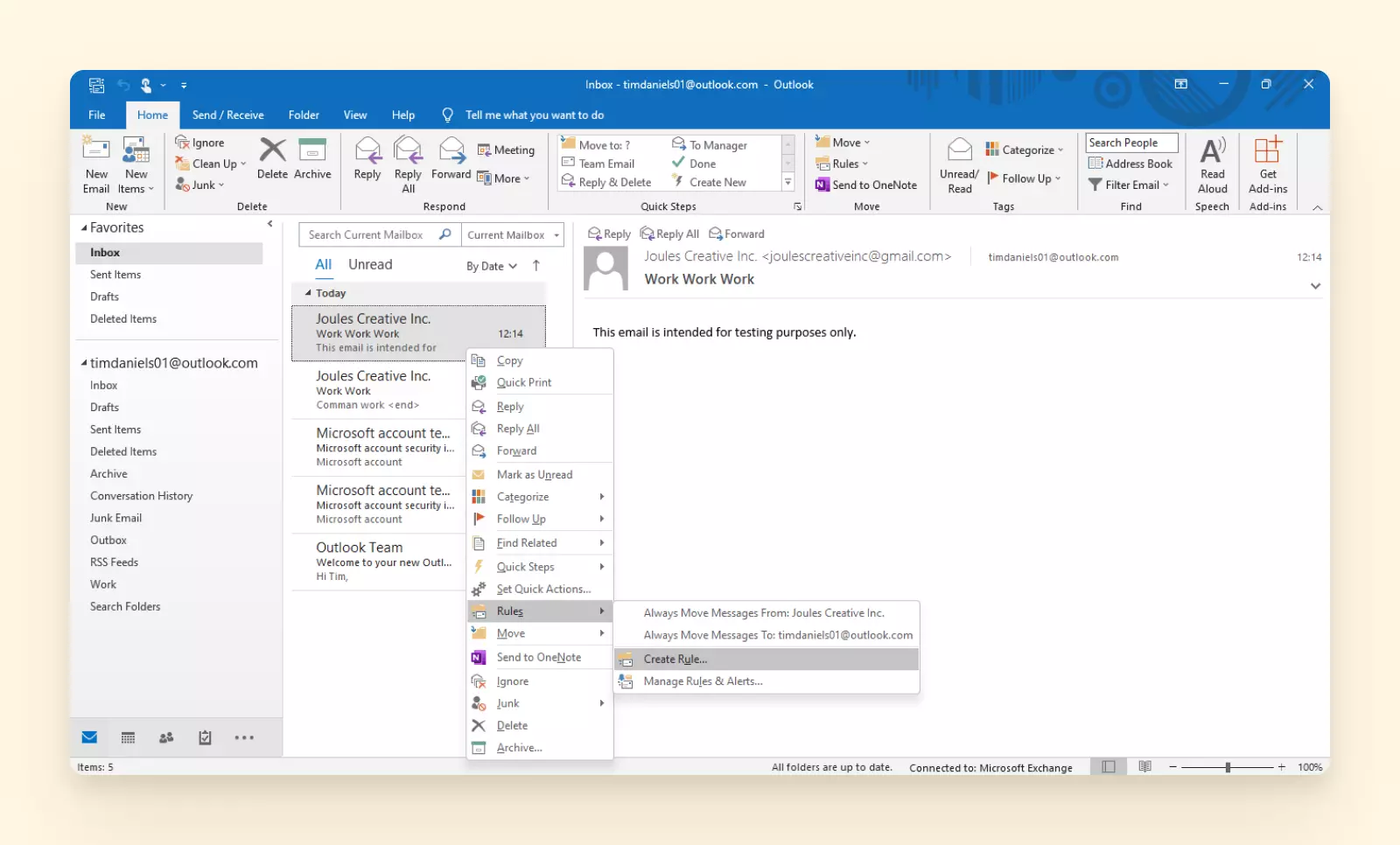The width and height of the screenshot is (1400, 845).
Task: Open the People icon in the bottom navigation
Action: pyautogui.click(x=166, y=737)
